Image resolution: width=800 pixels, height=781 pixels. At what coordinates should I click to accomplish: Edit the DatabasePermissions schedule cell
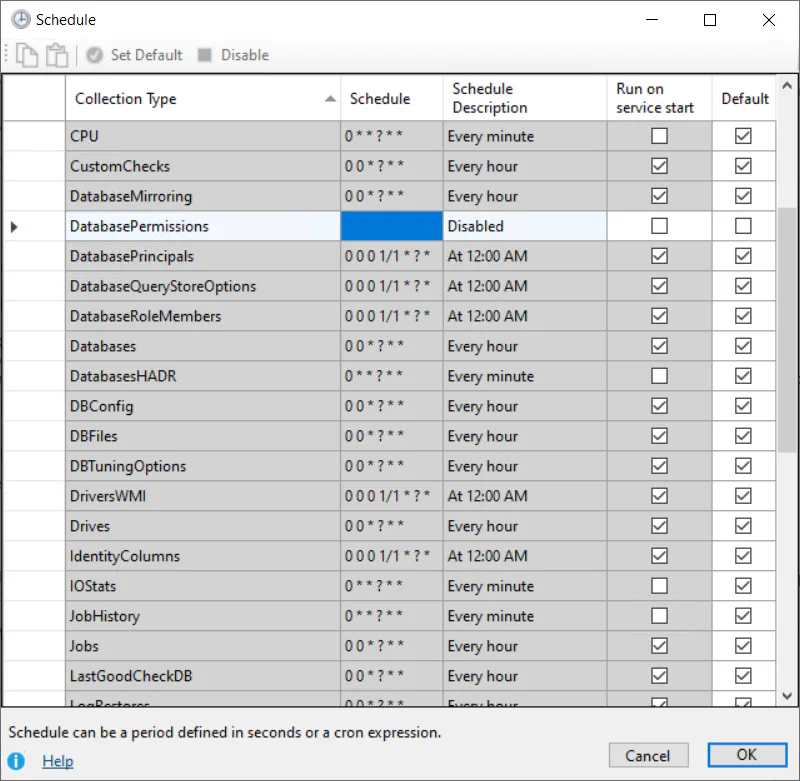click(x=391, y=227)
